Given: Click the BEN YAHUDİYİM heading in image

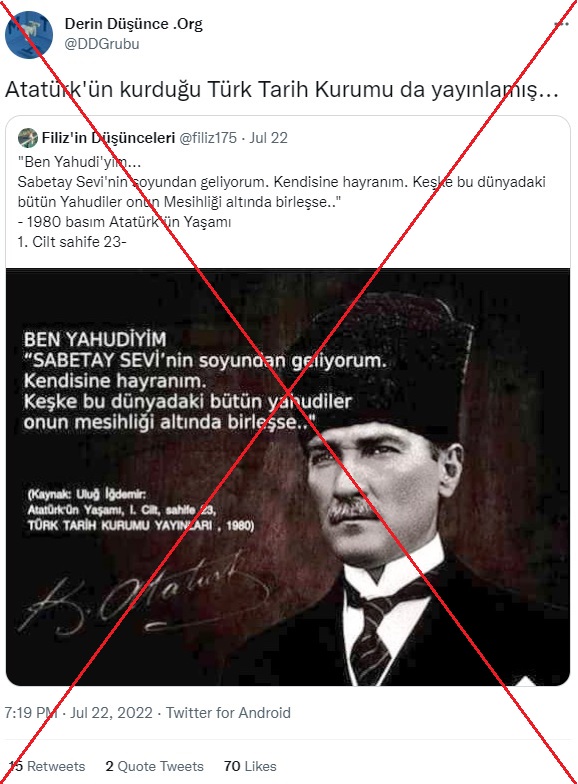Looking at the screenshot, I should click(95, 340).
